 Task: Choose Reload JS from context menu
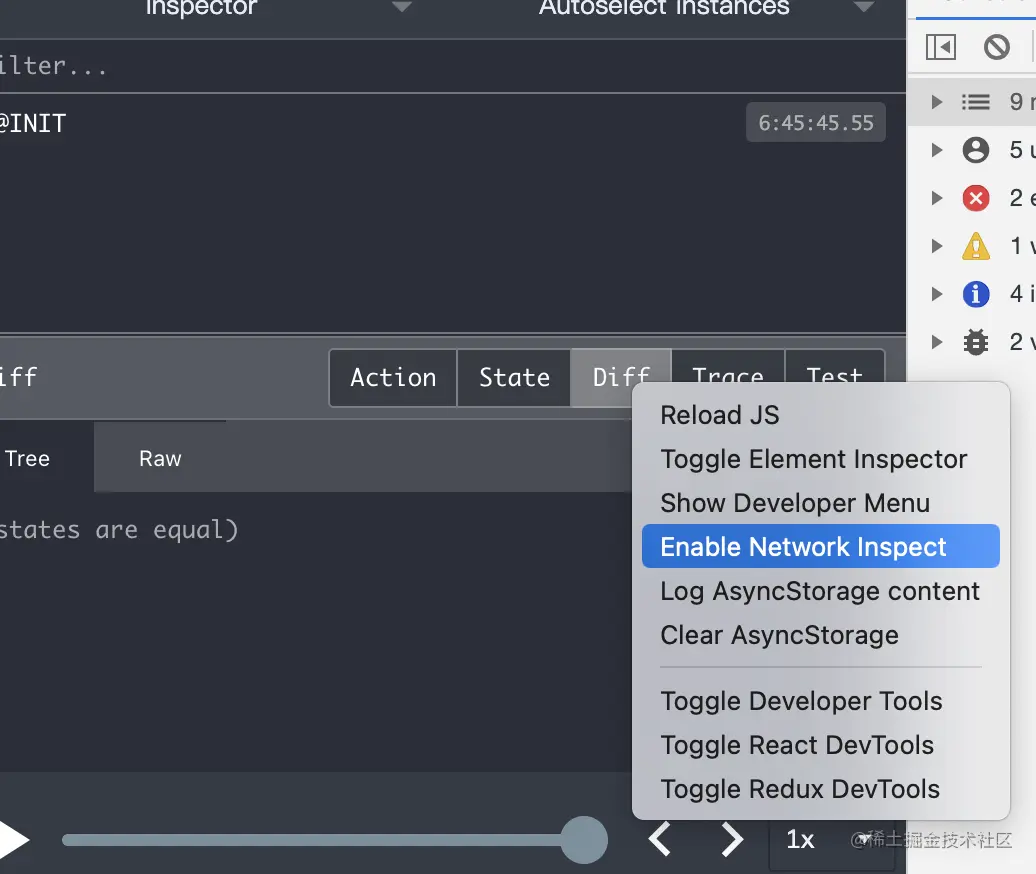click(x=821, y=416)
